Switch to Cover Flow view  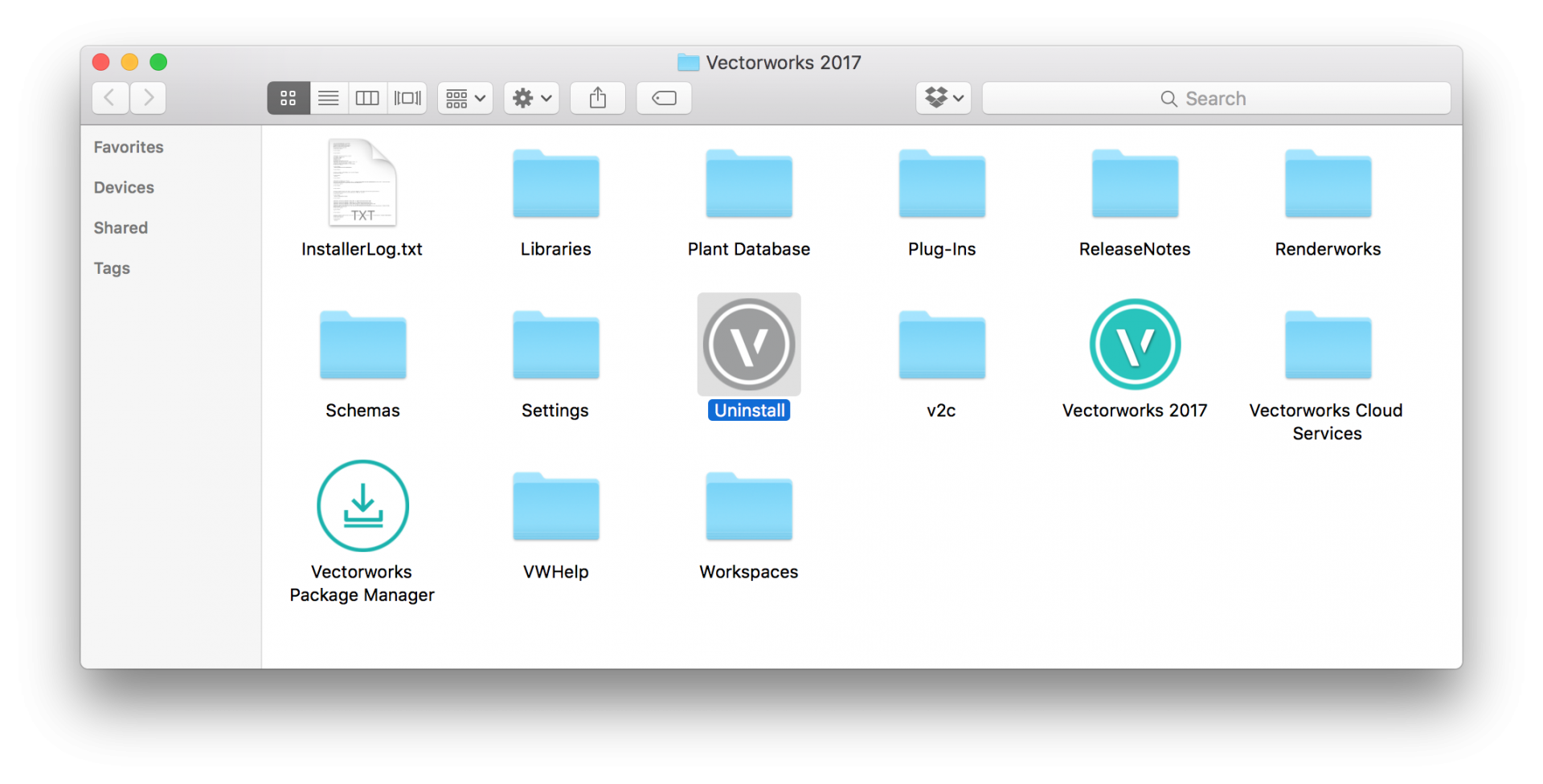click(x=407, y=98)
